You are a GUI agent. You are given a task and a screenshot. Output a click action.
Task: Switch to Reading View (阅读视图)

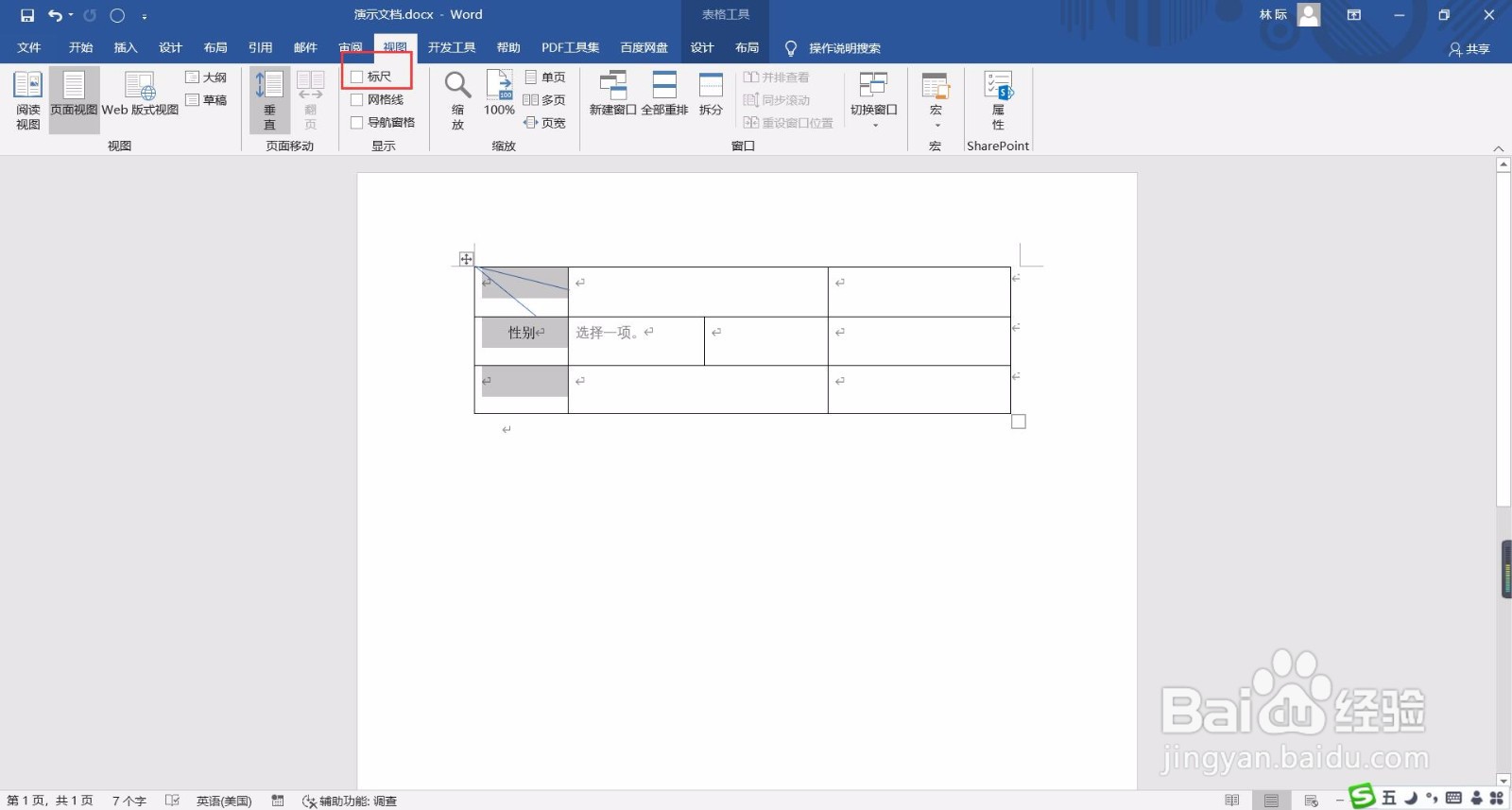(x=27, y=100)
